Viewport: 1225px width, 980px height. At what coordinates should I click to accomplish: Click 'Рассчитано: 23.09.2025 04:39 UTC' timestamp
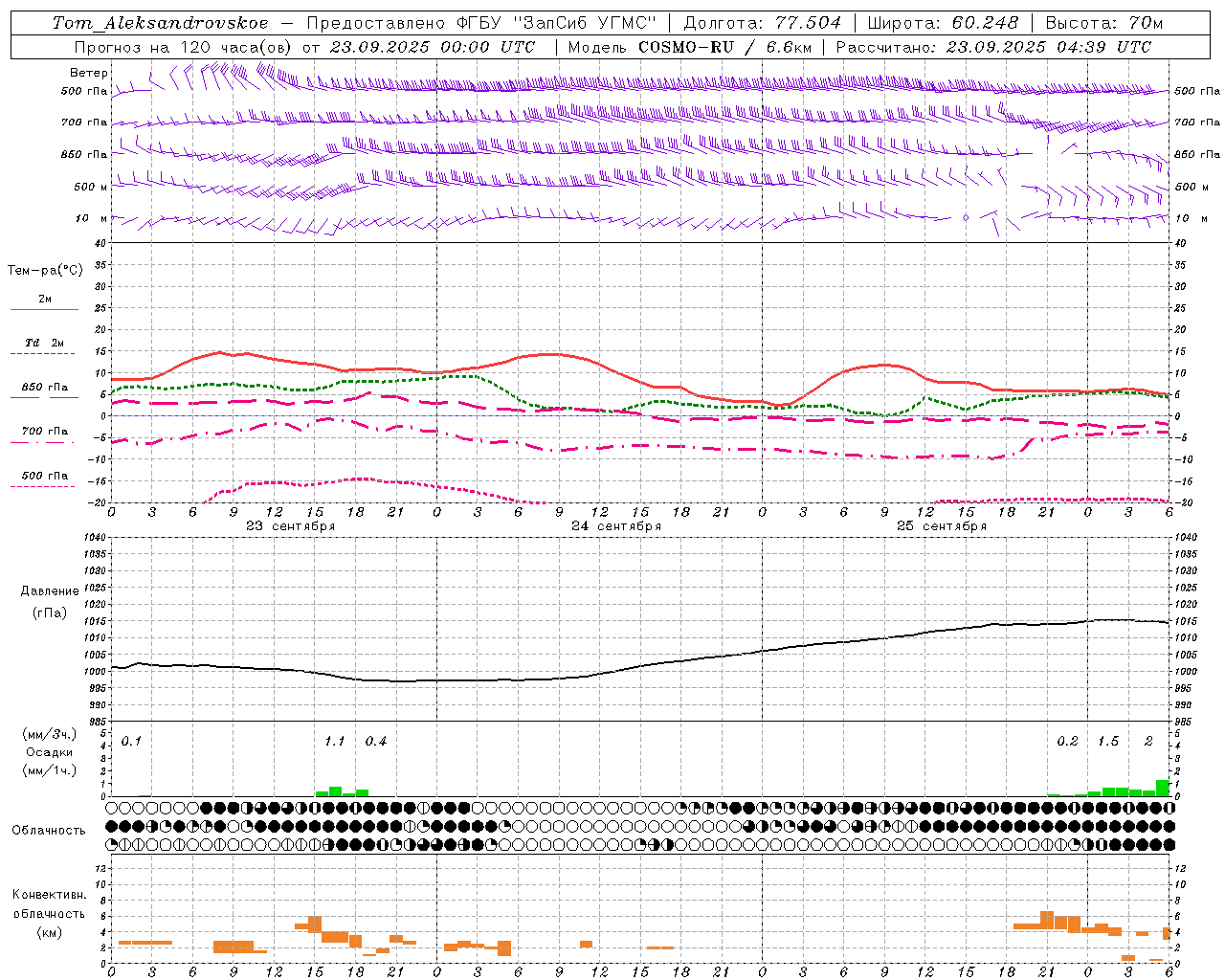pos(993,47)
